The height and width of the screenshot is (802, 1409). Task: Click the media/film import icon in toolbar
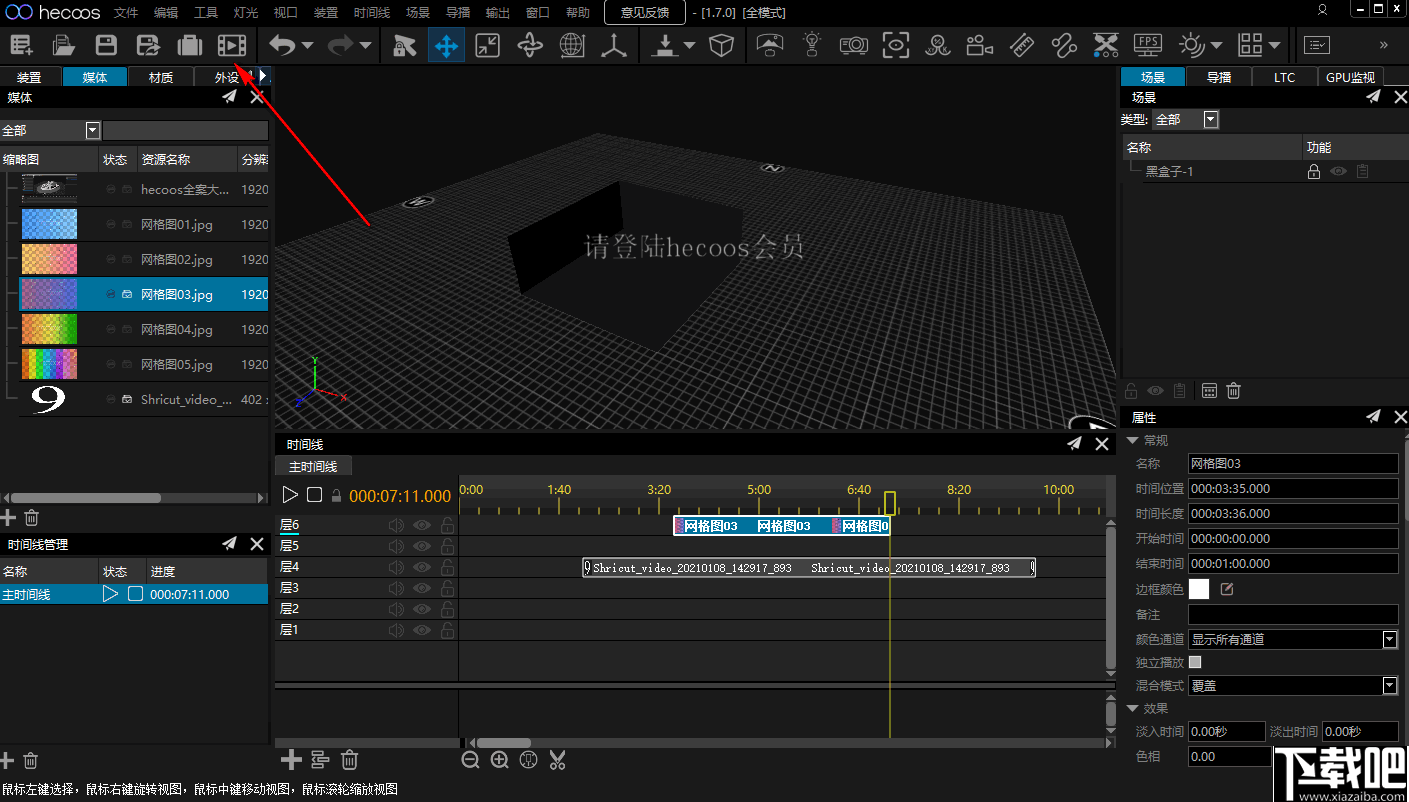click(231, 45)
